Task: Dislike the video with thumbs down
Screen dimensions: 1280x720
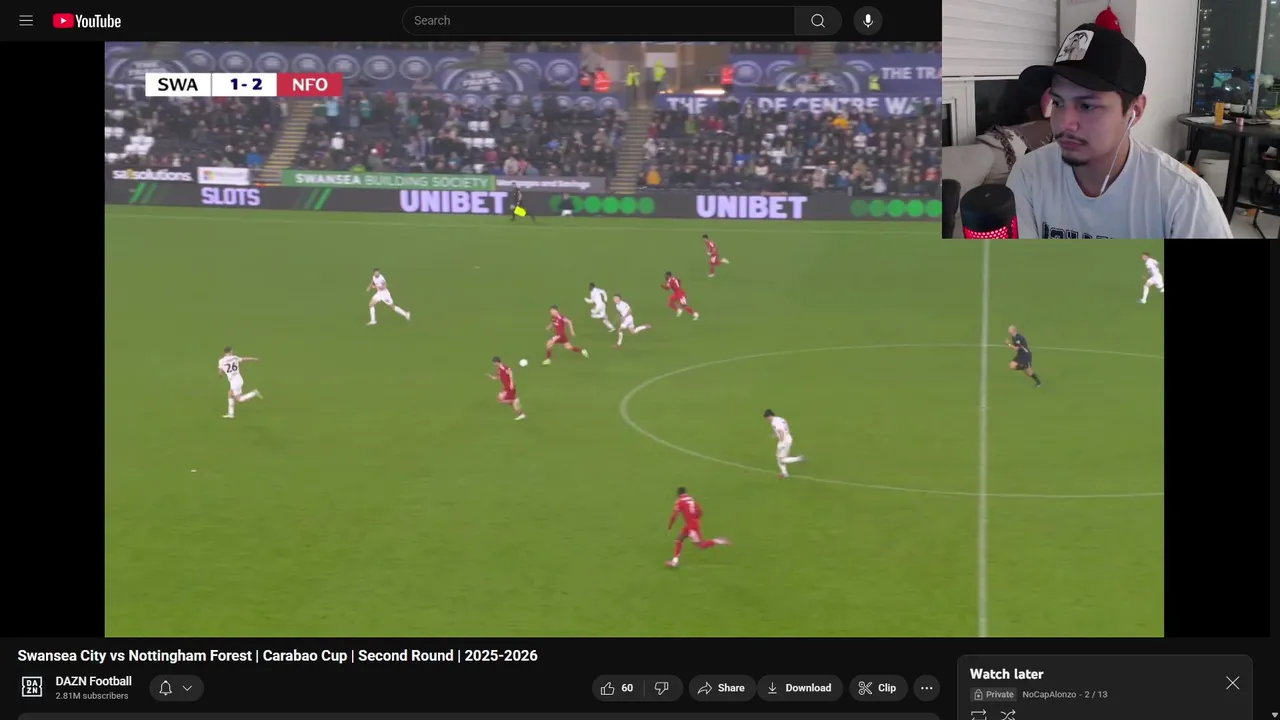Action: 661,688
